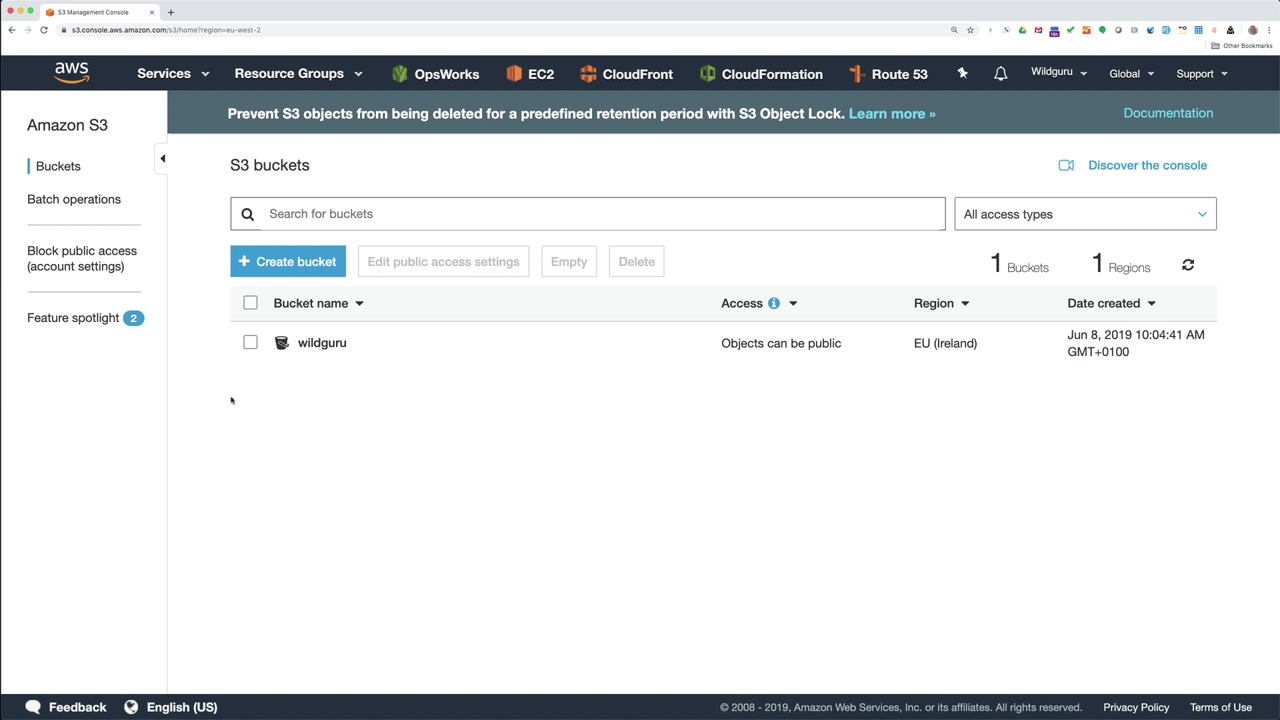Open the Wildguru account menu
Viewport: 1280px width, 720px height.
click(1059, 73)
